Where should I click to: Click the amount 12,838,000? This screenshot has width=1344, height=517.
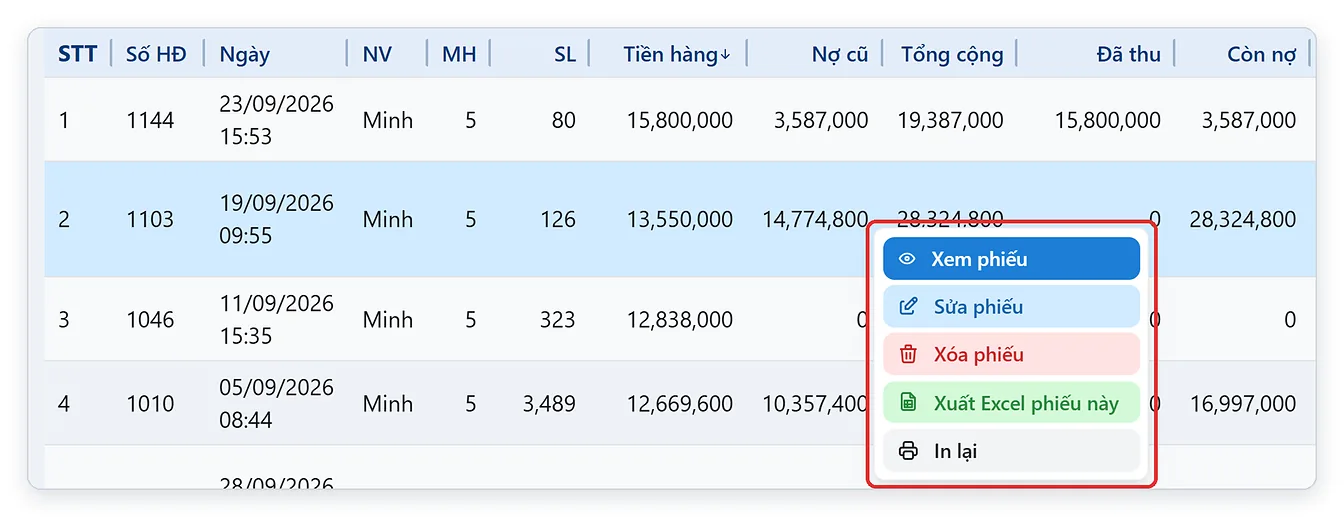(680, 320)
